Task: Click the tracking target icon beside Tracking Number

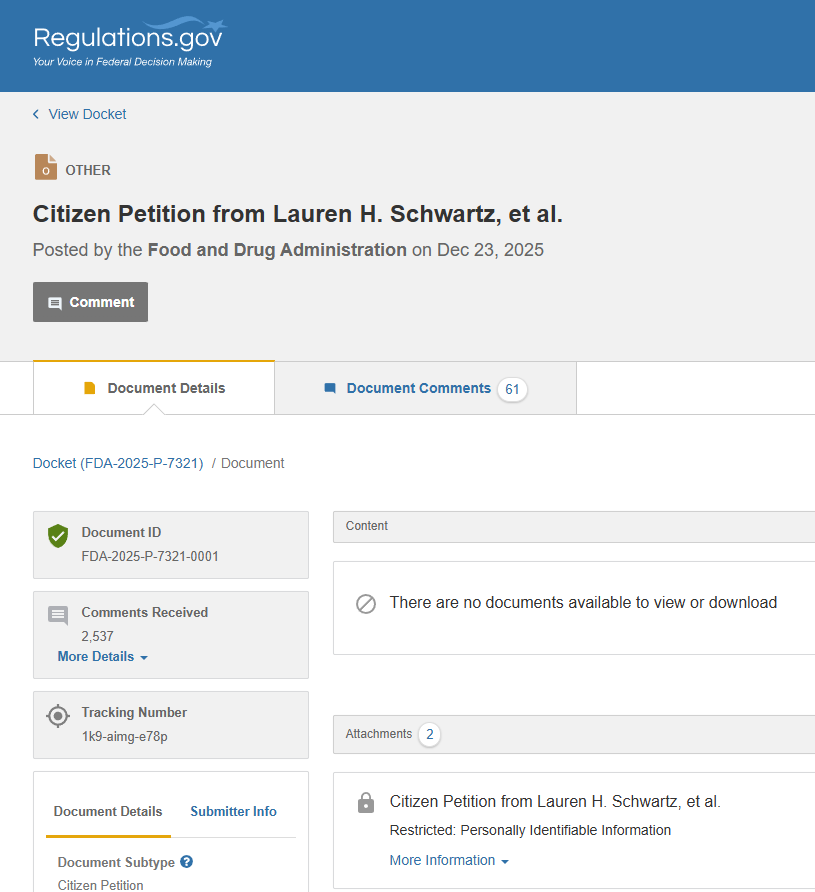Action: (58, 716)
